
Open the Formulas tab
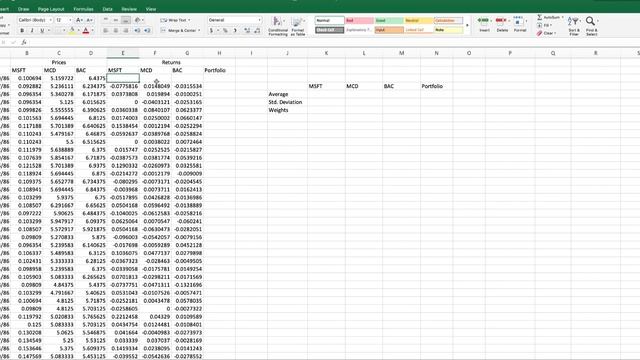point(83,9)
